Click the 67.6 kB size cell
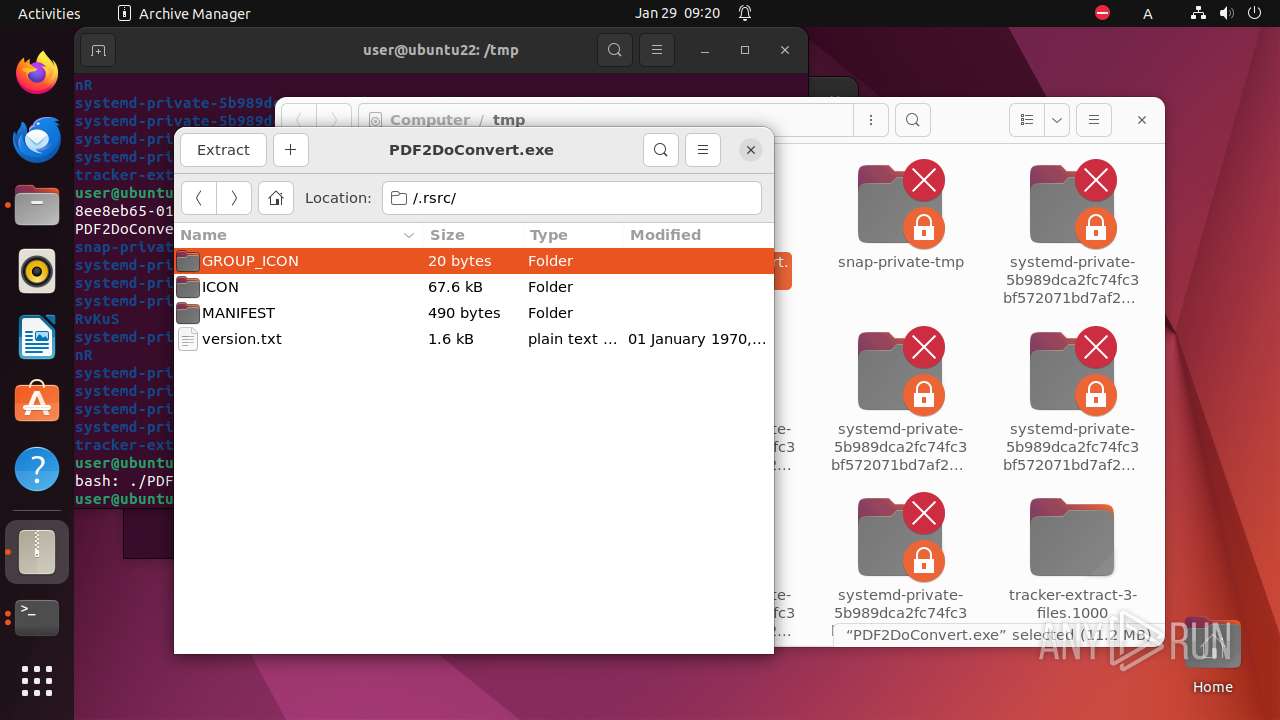Viewport: 1280px width, 720px height. 455,287
